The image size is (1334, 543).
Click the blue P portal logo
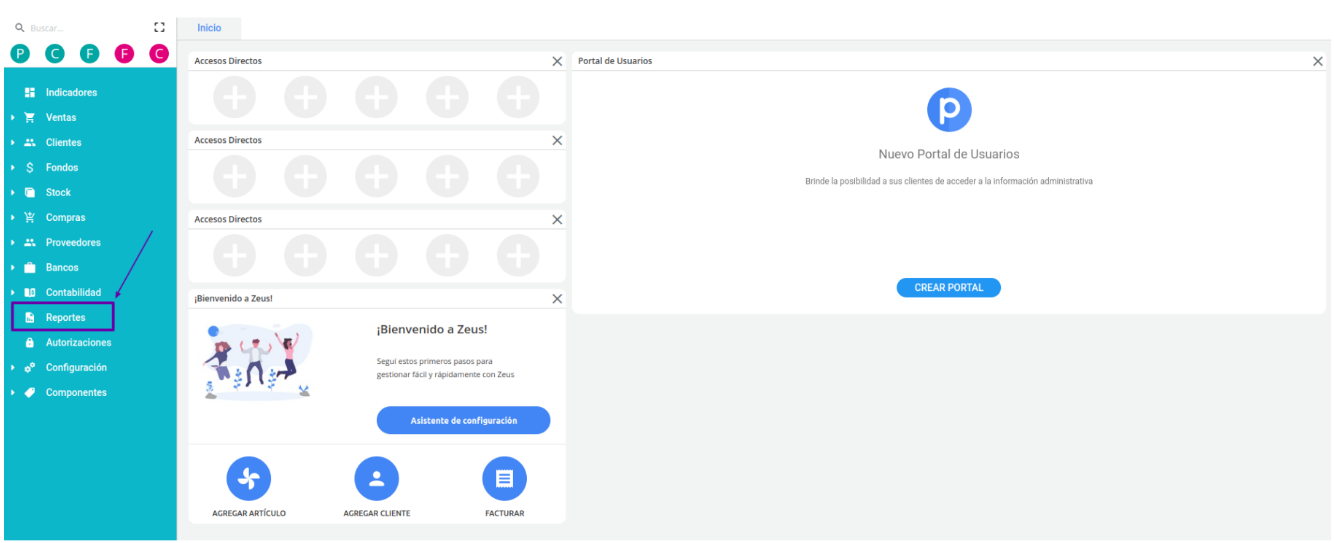tap(948, 109)
